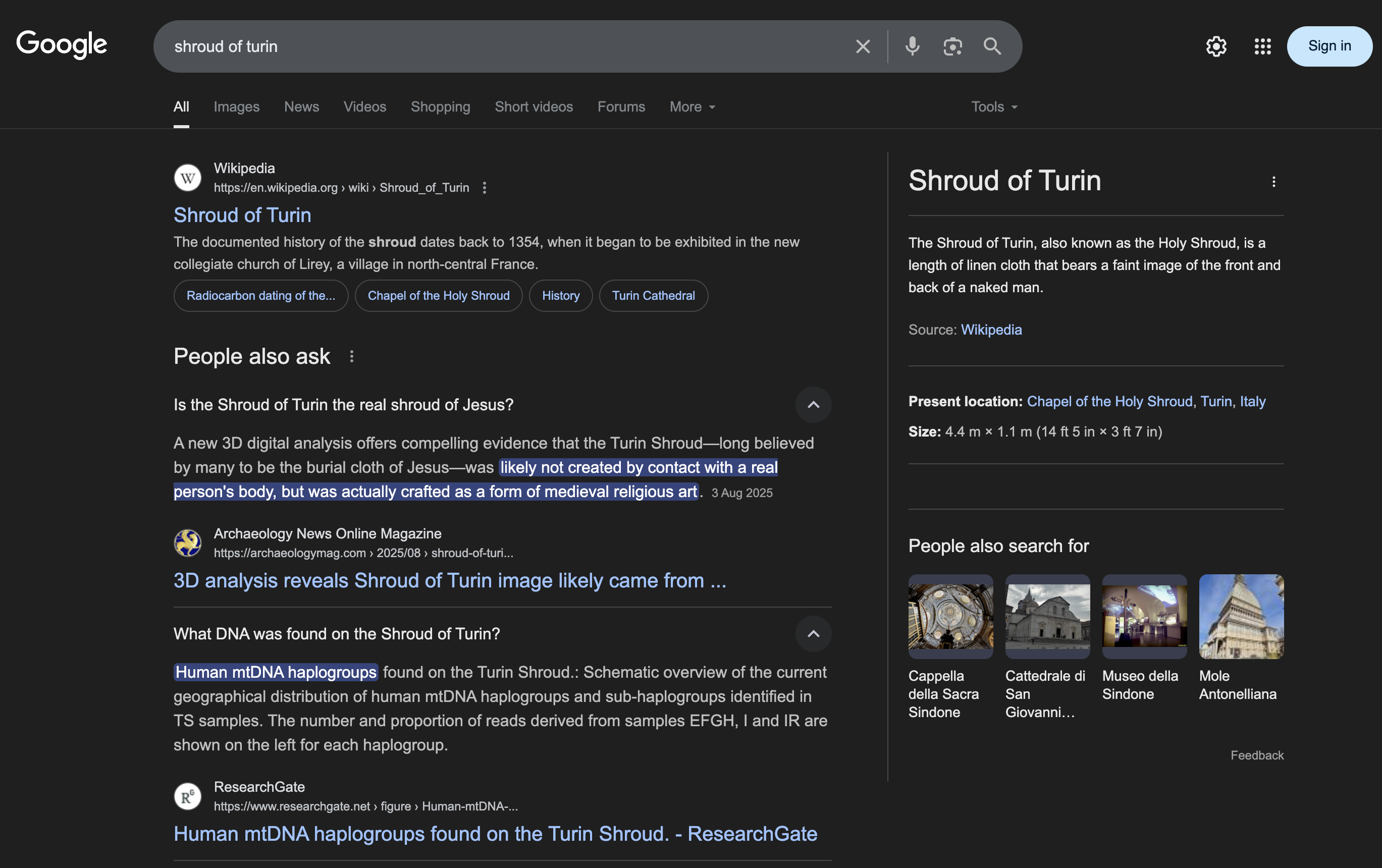Image resolution: width=1382 pixels, height=868 pixels.
Task: Expand the Tools dropdown
Action: pyautogui.click(x=994, y=106)
